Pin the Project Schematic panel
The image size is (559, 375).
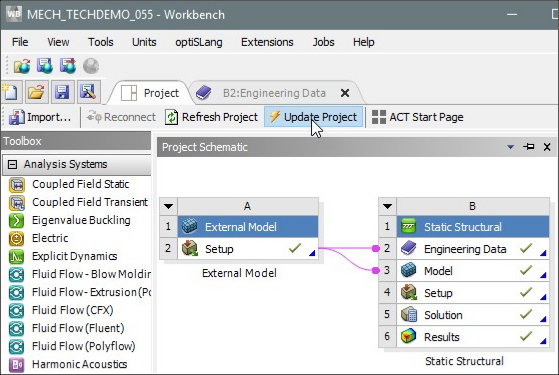pyautogui.click(x=528, y=147)
